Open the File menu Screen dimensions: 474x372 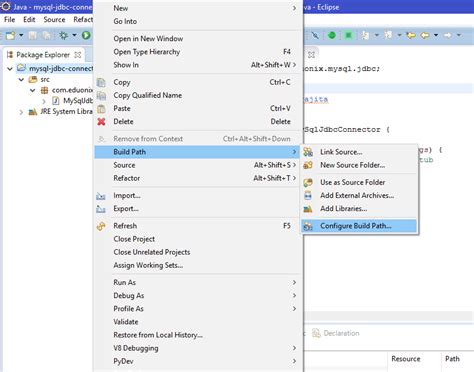(x=9, y=20)
